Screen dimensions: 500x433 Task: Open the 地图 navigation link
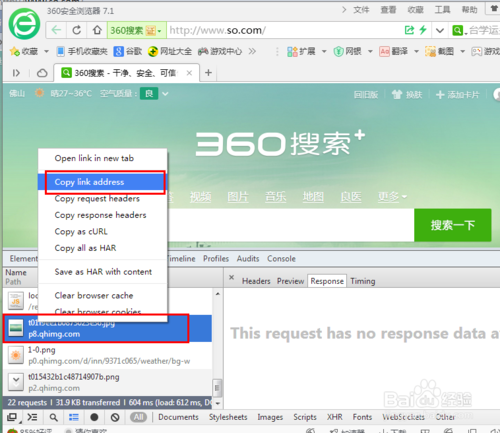point(313,197)
